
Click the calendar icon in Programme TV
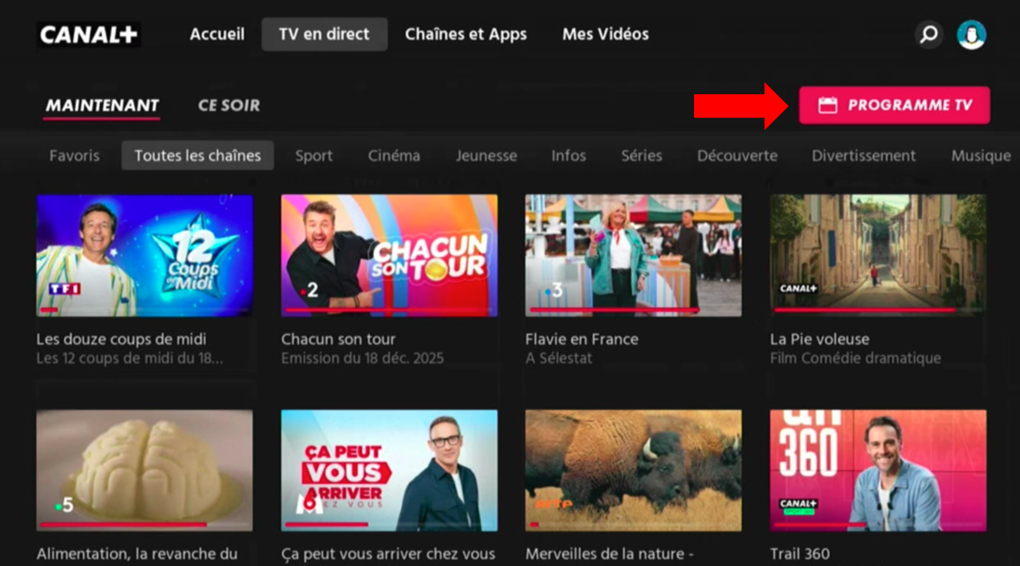[x=827, y=105]
